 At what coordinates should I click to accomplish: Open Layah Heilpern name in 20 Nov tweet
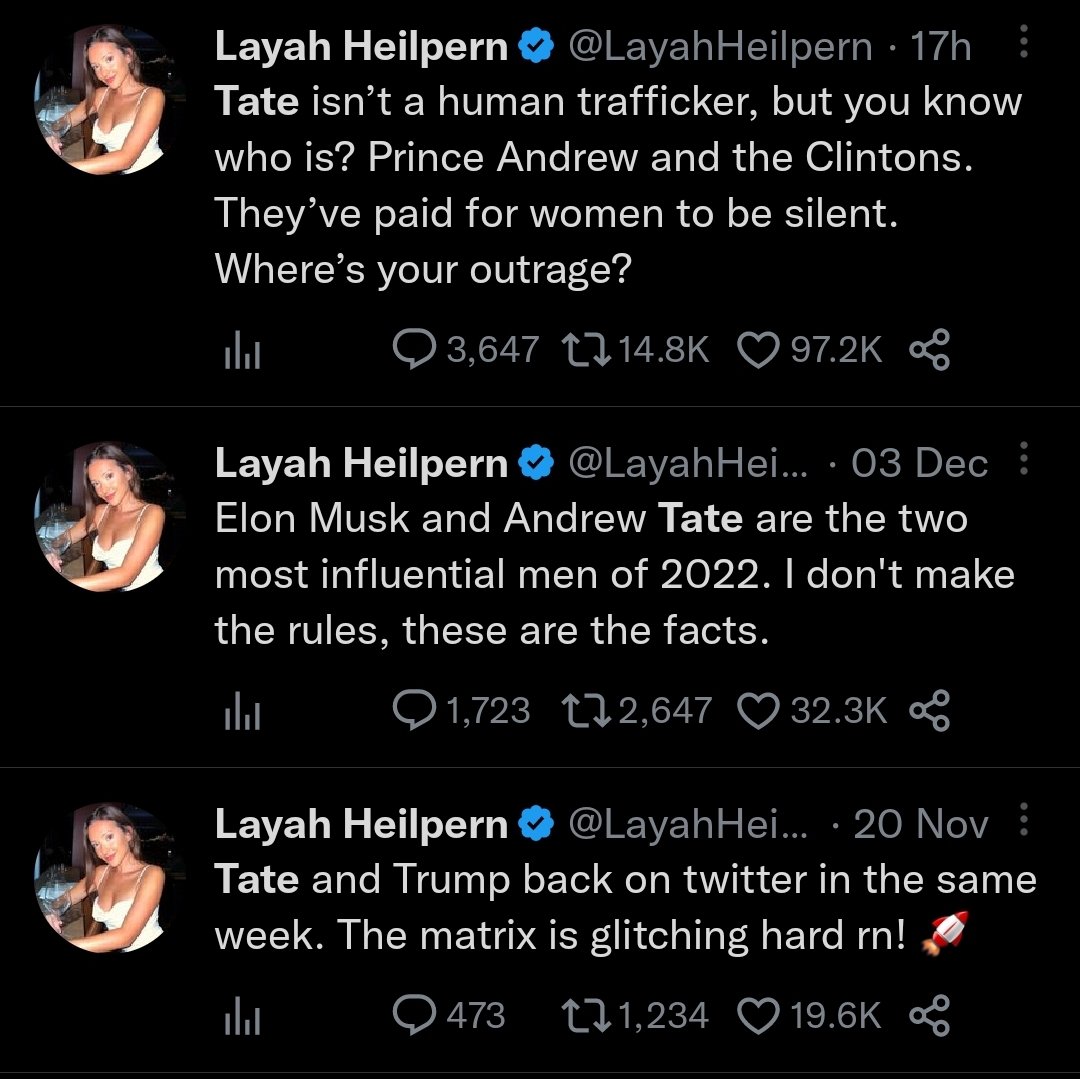(x=362, y=824)
